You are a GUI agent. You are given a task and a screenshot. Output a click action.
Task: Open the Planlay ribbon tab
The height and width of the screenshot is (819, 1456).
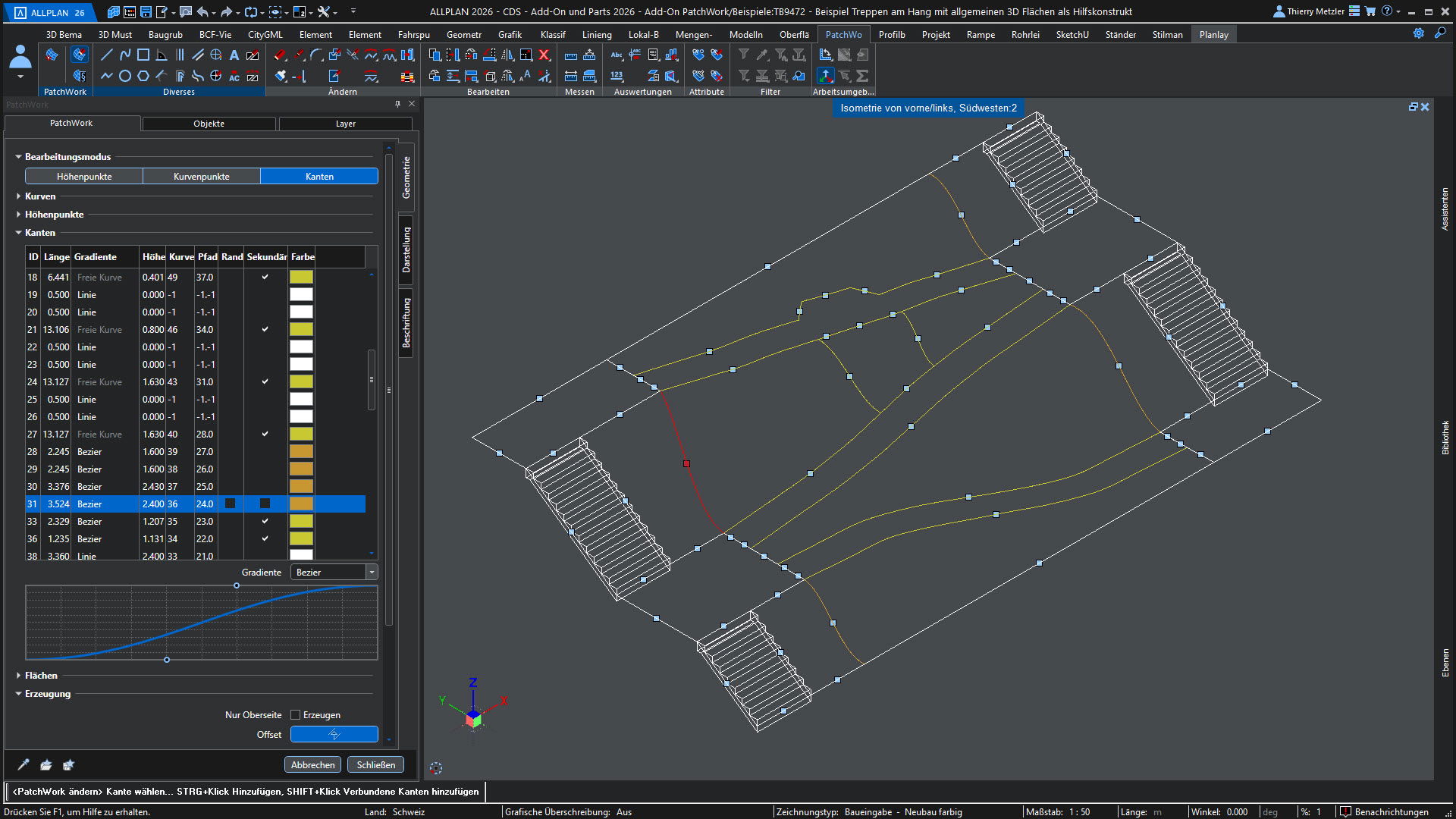click(x=1213, y=35)
